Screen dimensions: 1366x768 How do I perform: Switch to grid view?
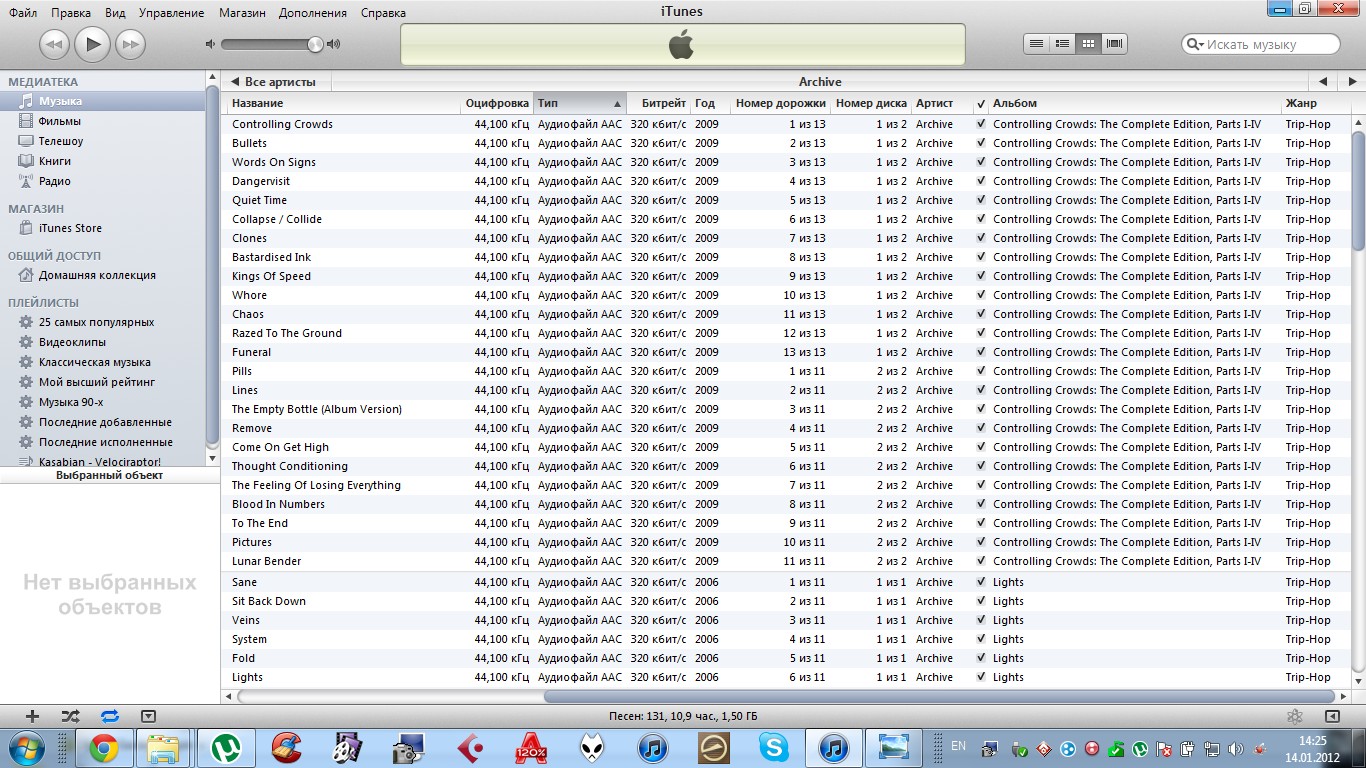(x=1088, y=44)
